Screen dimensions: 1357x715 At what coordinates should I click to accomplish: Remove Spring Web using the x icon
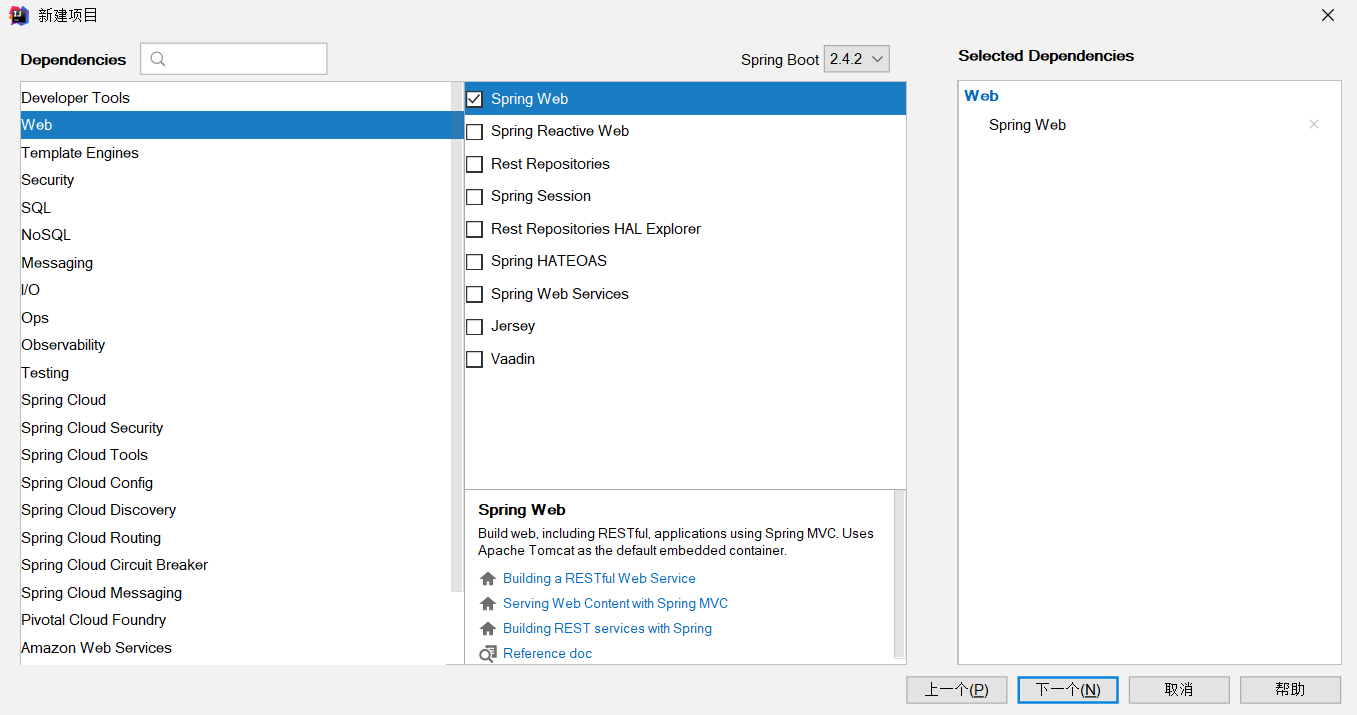point(1314,124)
